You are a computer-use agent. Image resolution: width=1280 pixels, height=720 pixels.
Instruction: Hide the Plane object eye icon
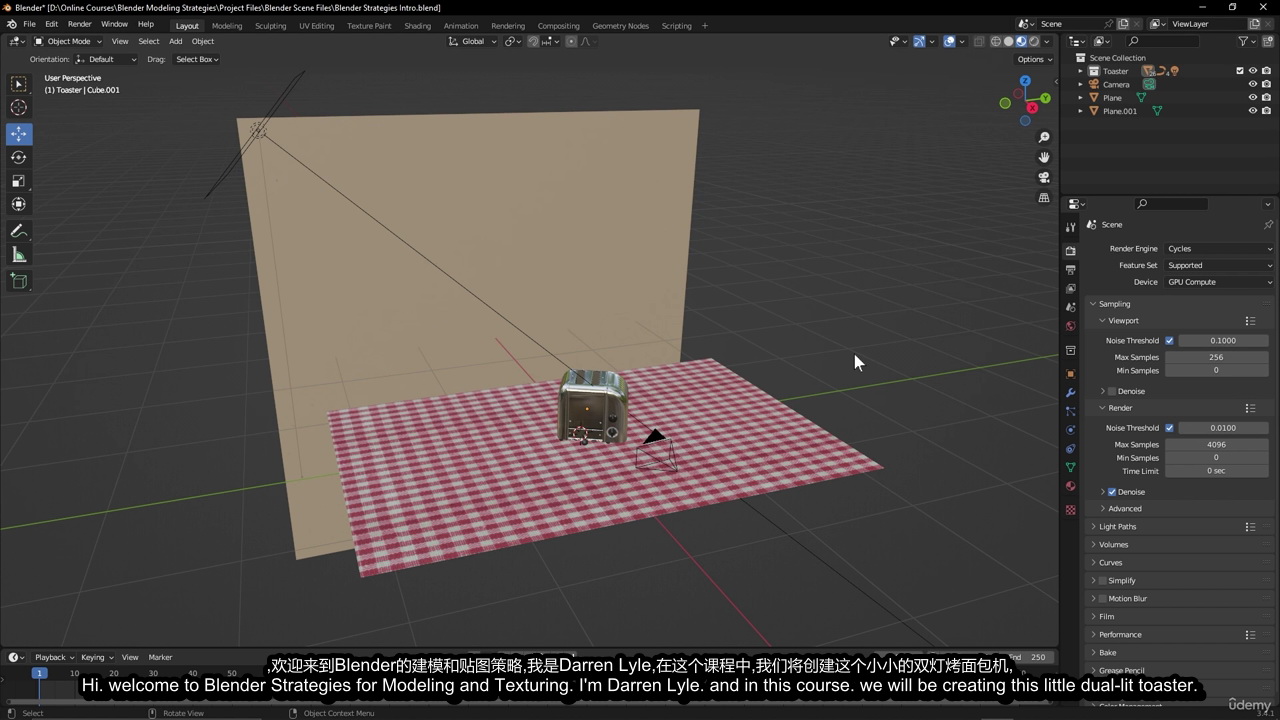pos(1252,98)
